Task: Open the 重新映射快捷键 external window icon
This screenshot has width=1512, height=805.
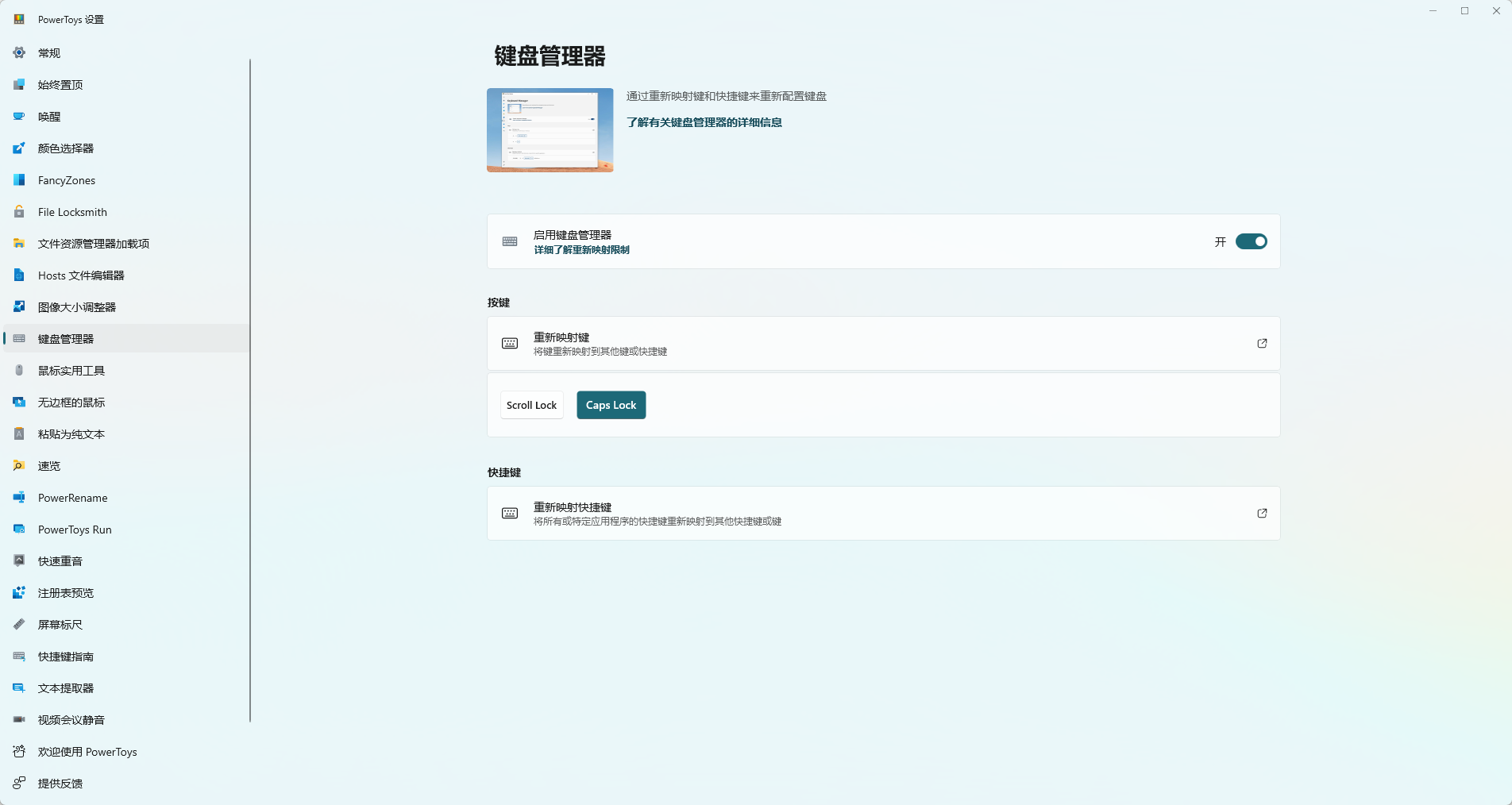Action: click(1262, 514)
